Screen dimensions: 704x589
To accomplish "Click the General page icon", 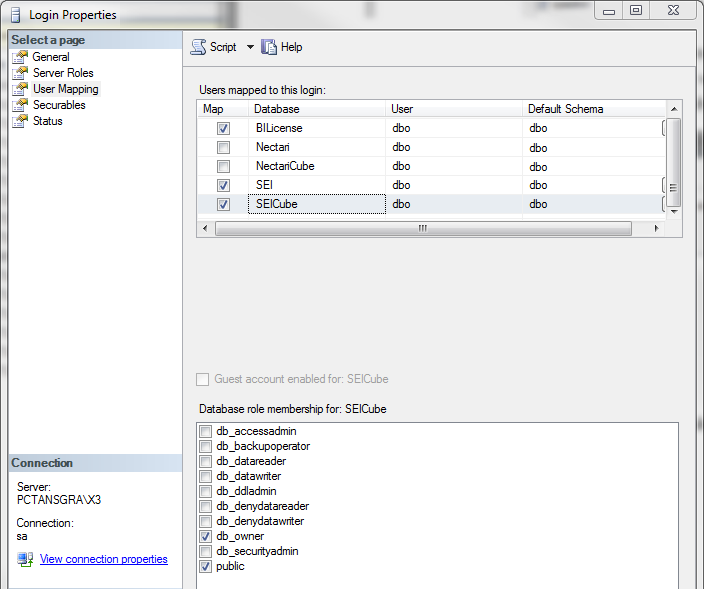I will [x=20, y=57].
